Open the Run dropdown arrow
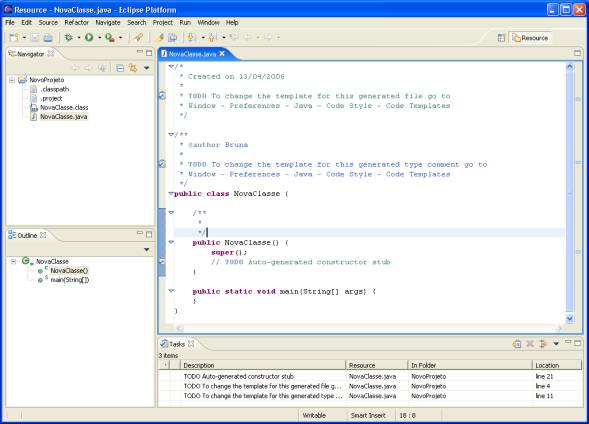Image resolution: width=589 pixels, height=424 pixels. [x=100, y=38]
